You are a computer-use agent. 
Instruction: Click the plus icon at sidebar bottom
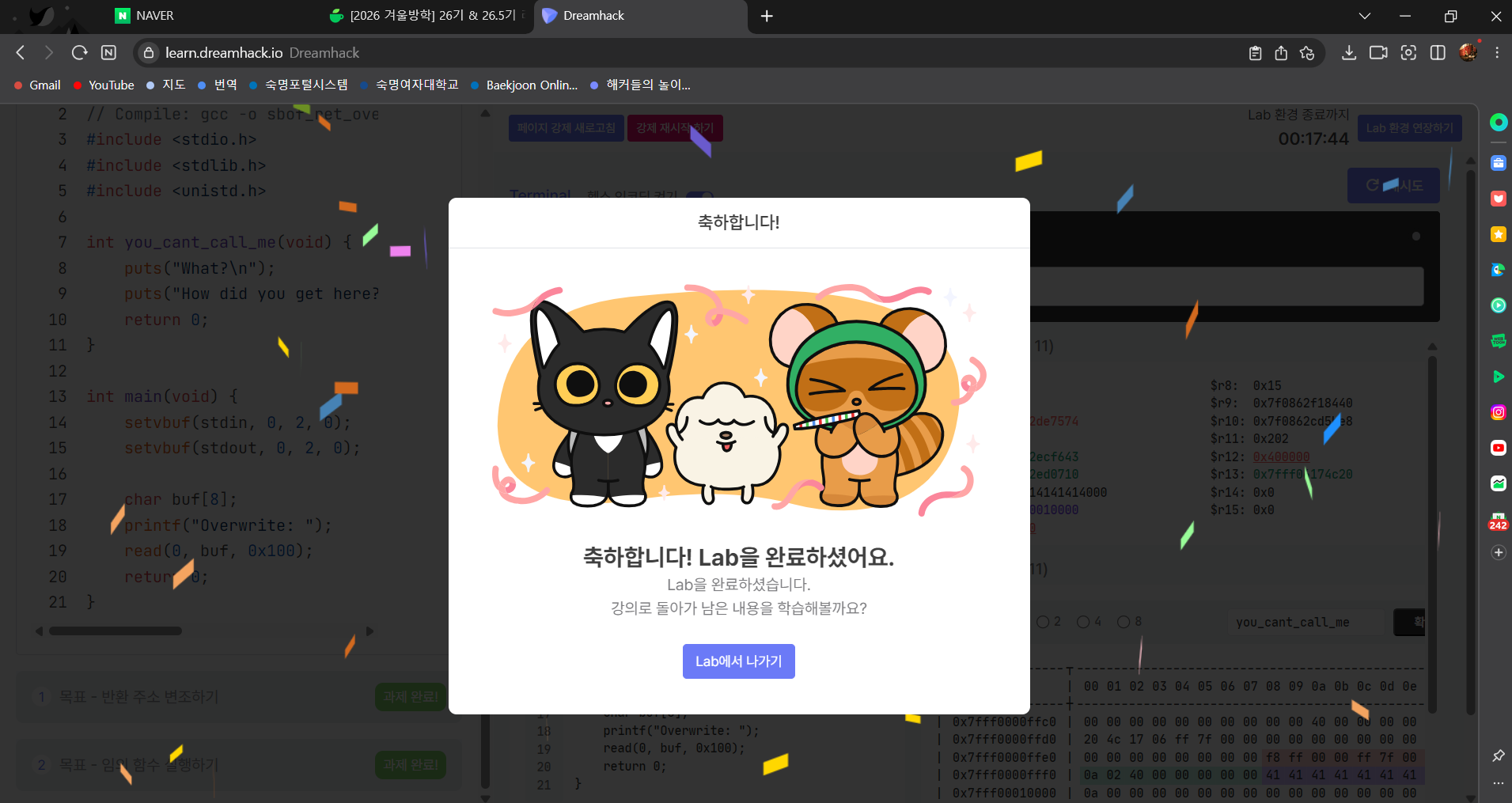coord(1498,551)
